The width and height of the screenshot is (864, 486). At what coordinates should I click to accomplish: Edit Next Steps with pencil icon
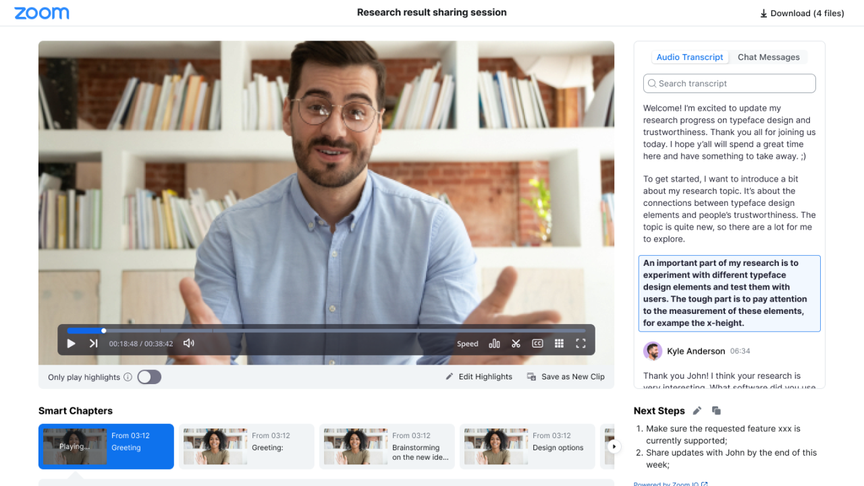click(697, 411)
